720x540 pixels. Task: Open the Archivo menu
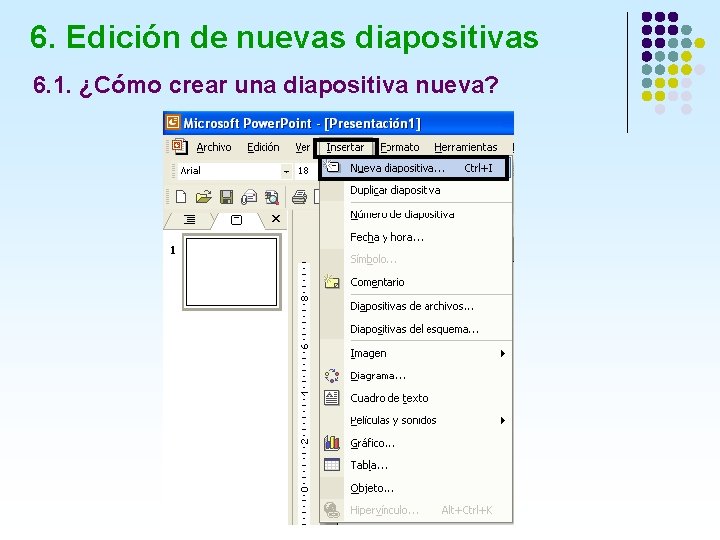[214, 147]
